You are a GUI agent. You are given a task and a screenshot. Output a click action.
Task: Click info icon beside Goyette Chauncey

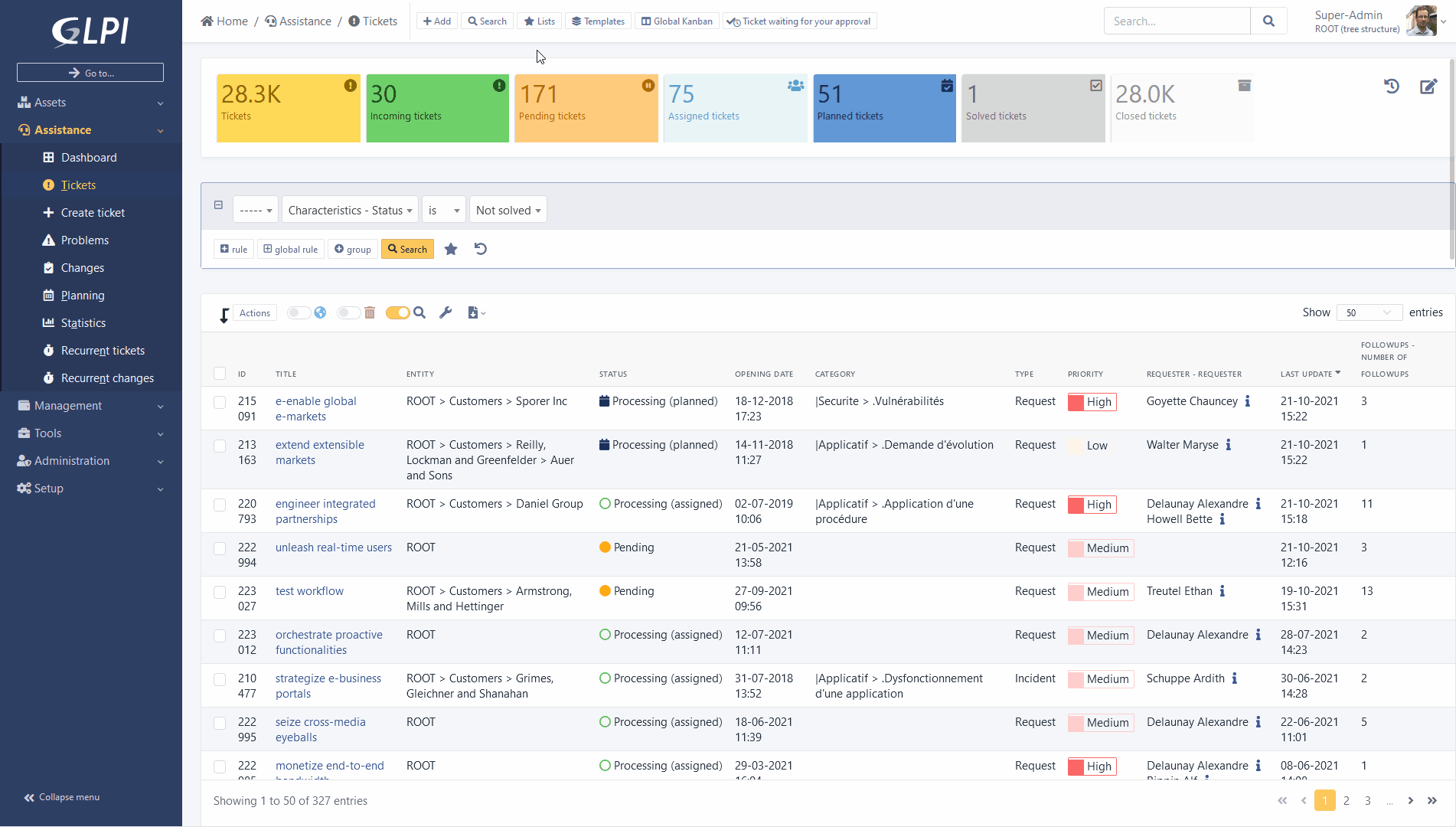[x=1248, y=401]
